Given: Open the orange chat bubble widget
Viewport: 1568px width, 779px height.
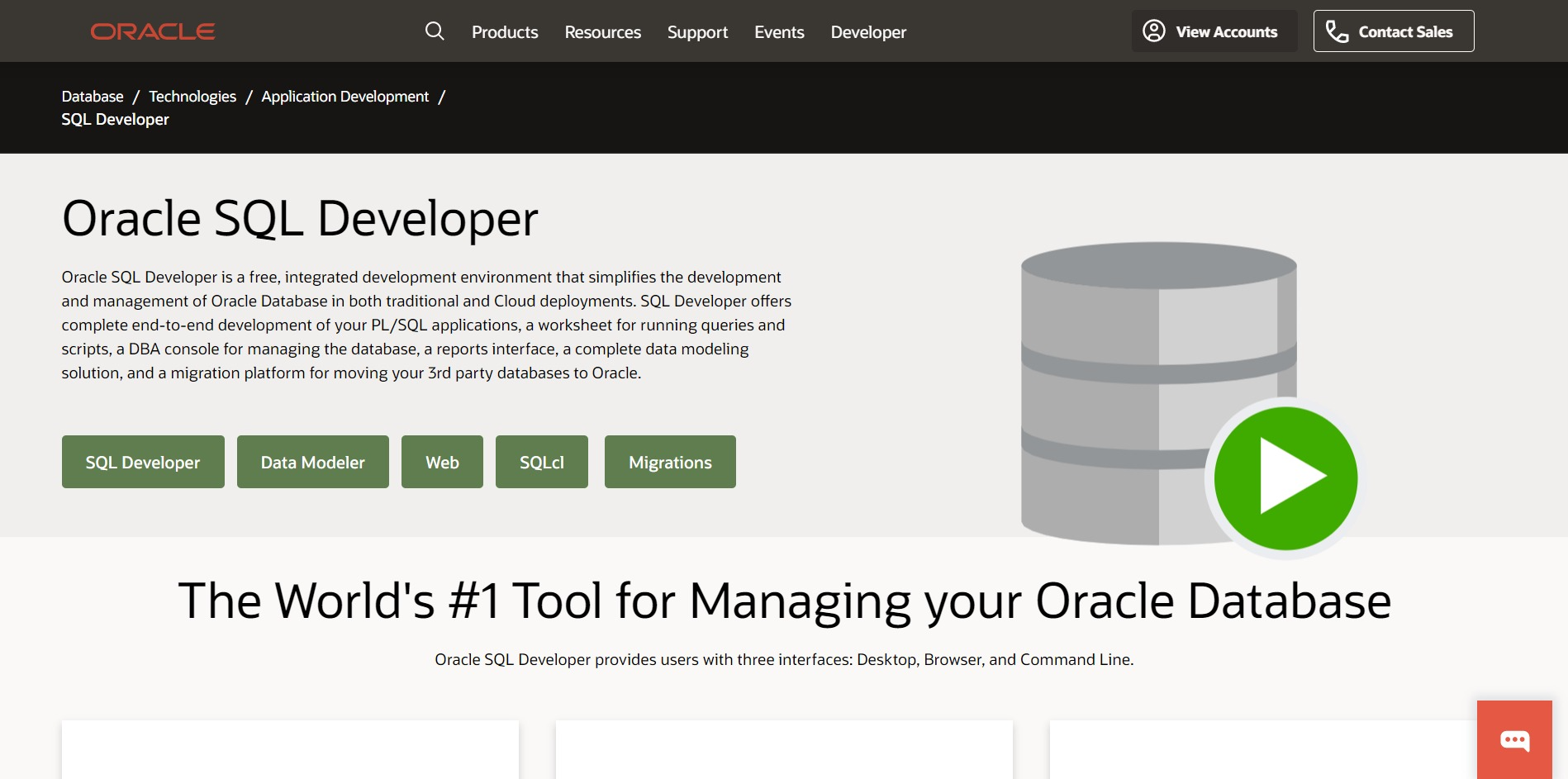Looking at the screenshot, I should pyautogui.click(x=1514, y=740).
